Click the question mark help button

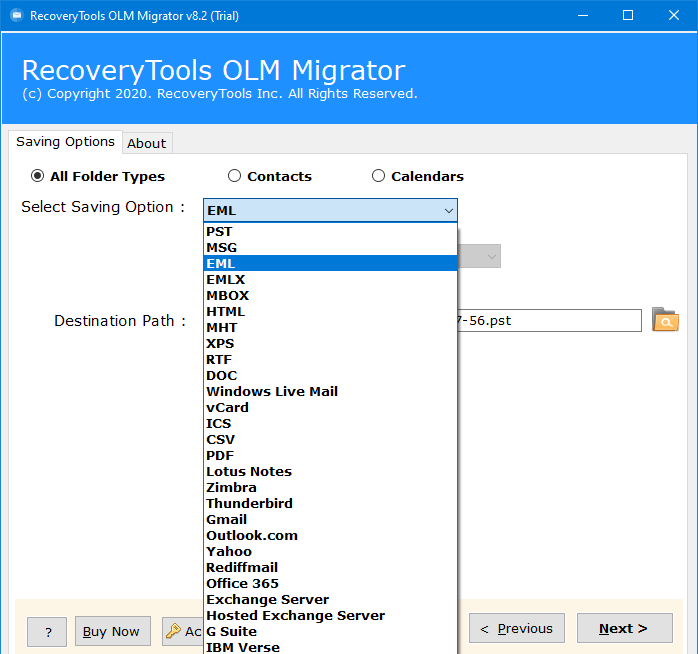(47, 631)
